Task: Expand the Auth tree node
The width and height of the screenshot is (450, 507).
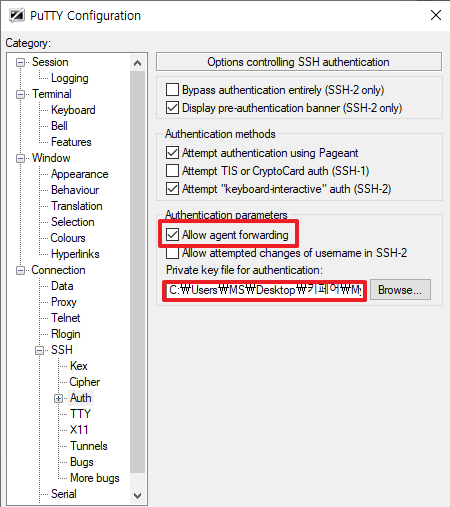Action: tap(59, 398)
